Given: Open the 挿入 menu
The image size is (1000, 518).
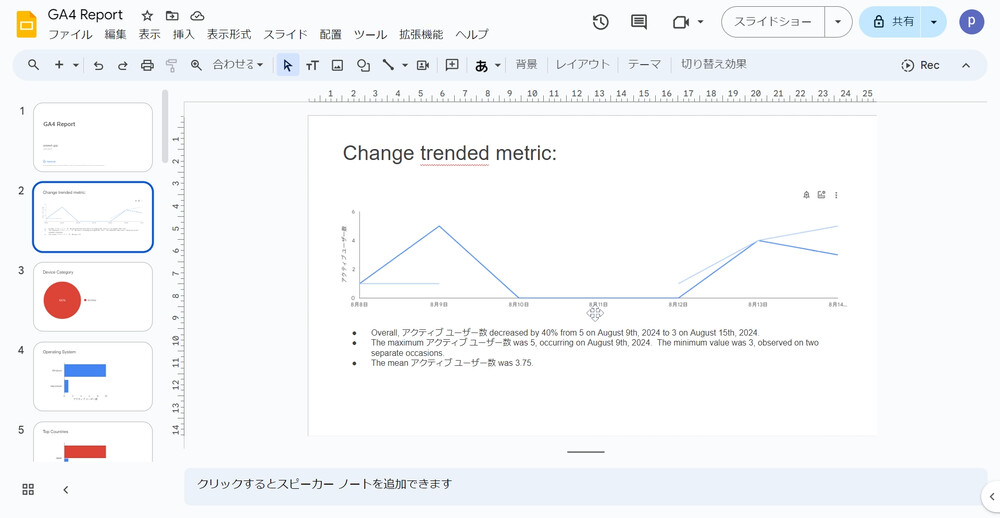Looking at the screenshot, I should point(184,35).
